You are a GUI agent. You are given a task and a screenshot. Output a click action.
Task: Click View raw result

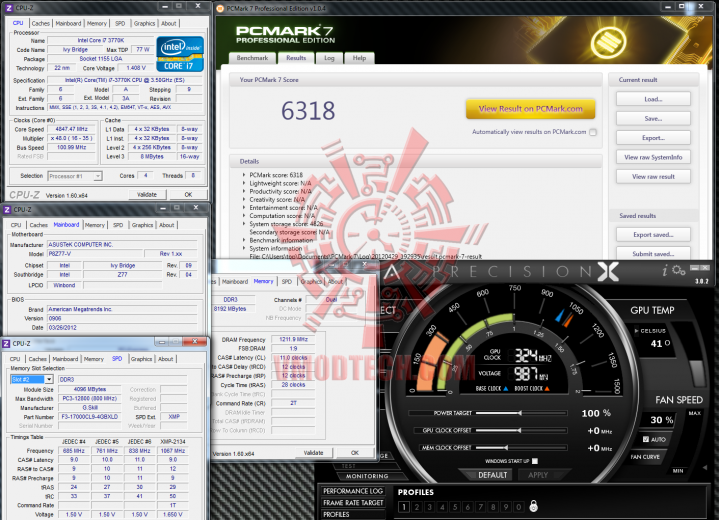point(653,177)
